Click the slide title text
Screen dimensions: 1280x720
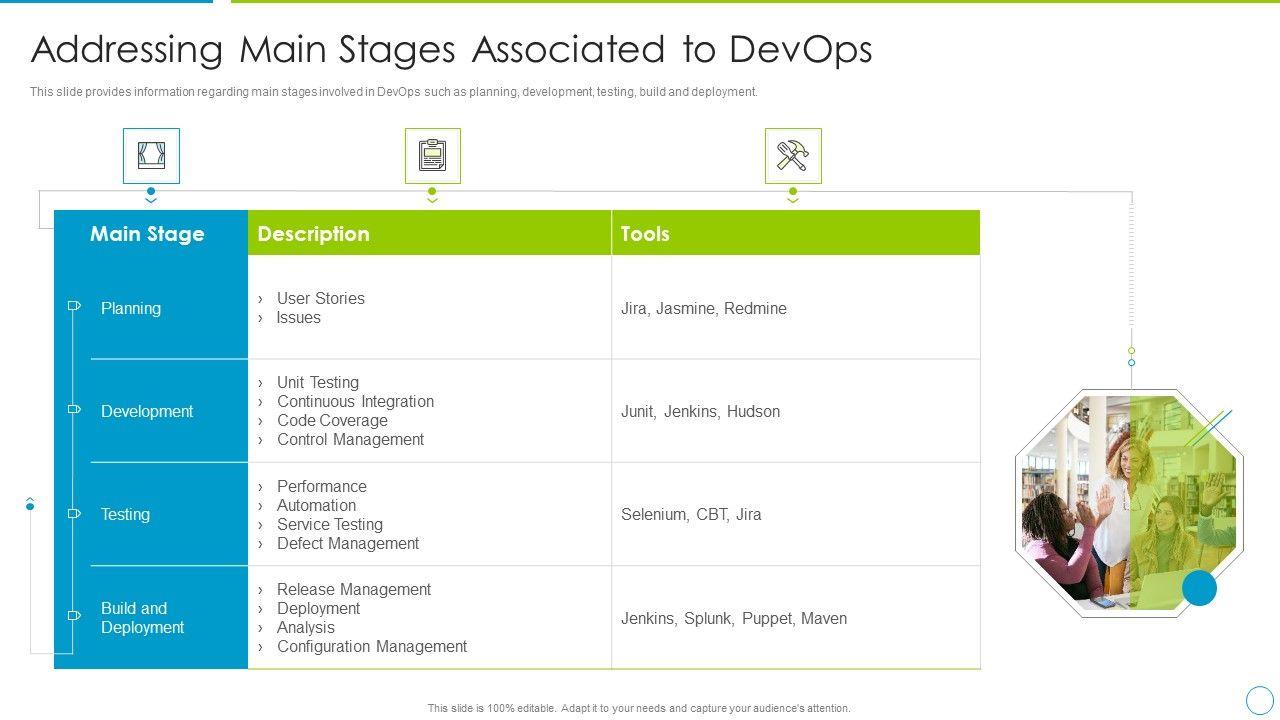tap(451, 49)
